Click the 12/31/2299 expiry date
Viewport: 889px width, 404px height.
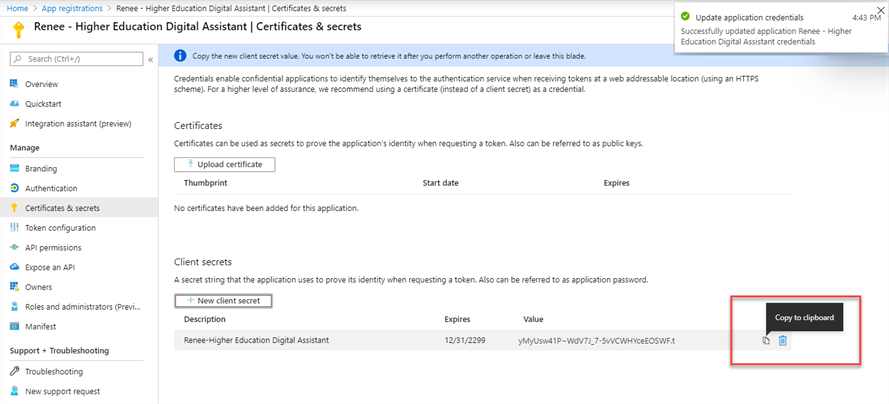point(464,341)
